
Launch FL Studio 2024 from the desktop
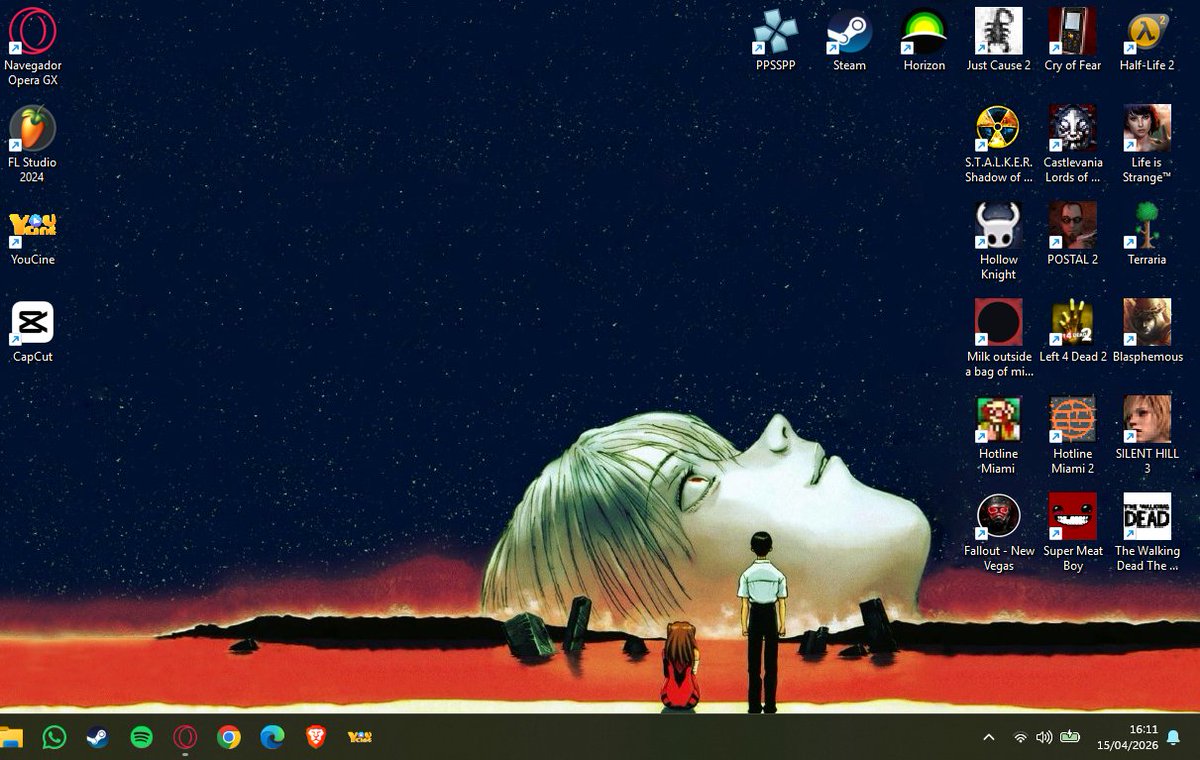point(32,144)
